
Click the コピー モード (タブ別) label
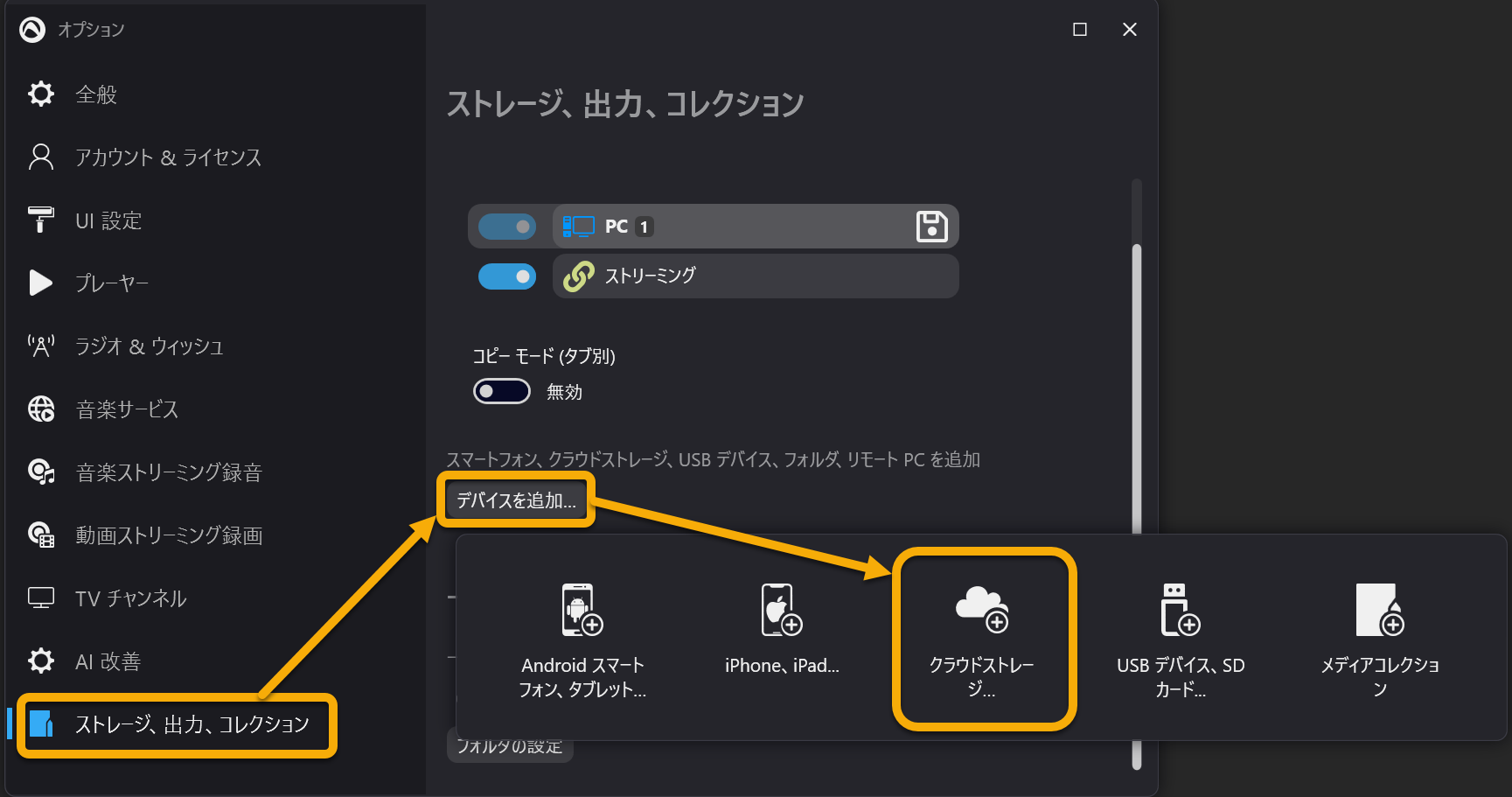pyautogui.click(x=544, y=356)
